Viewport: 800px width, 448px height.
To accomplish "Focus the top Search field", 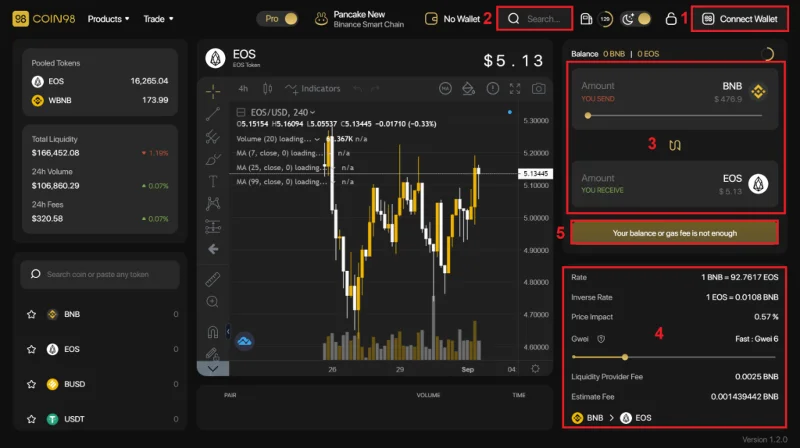I will click(x=535, y=19).
